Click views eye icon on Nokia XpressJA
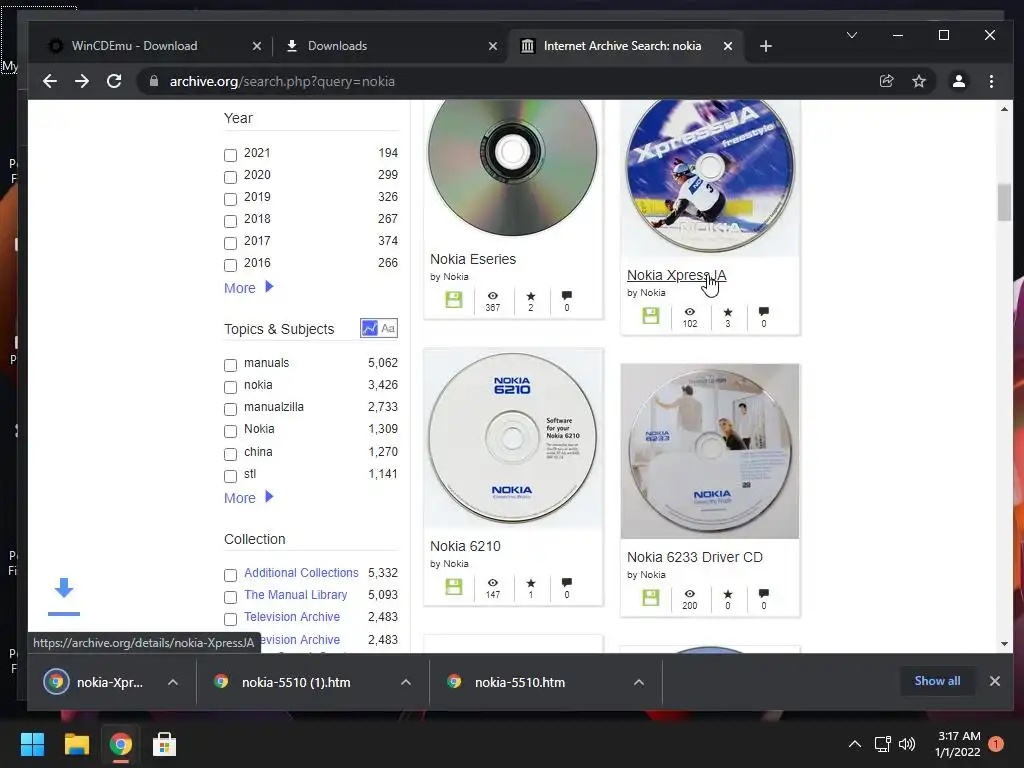The width and height of the screenshot is (1024, 768). pyautogui.click(x=690, y=312)
